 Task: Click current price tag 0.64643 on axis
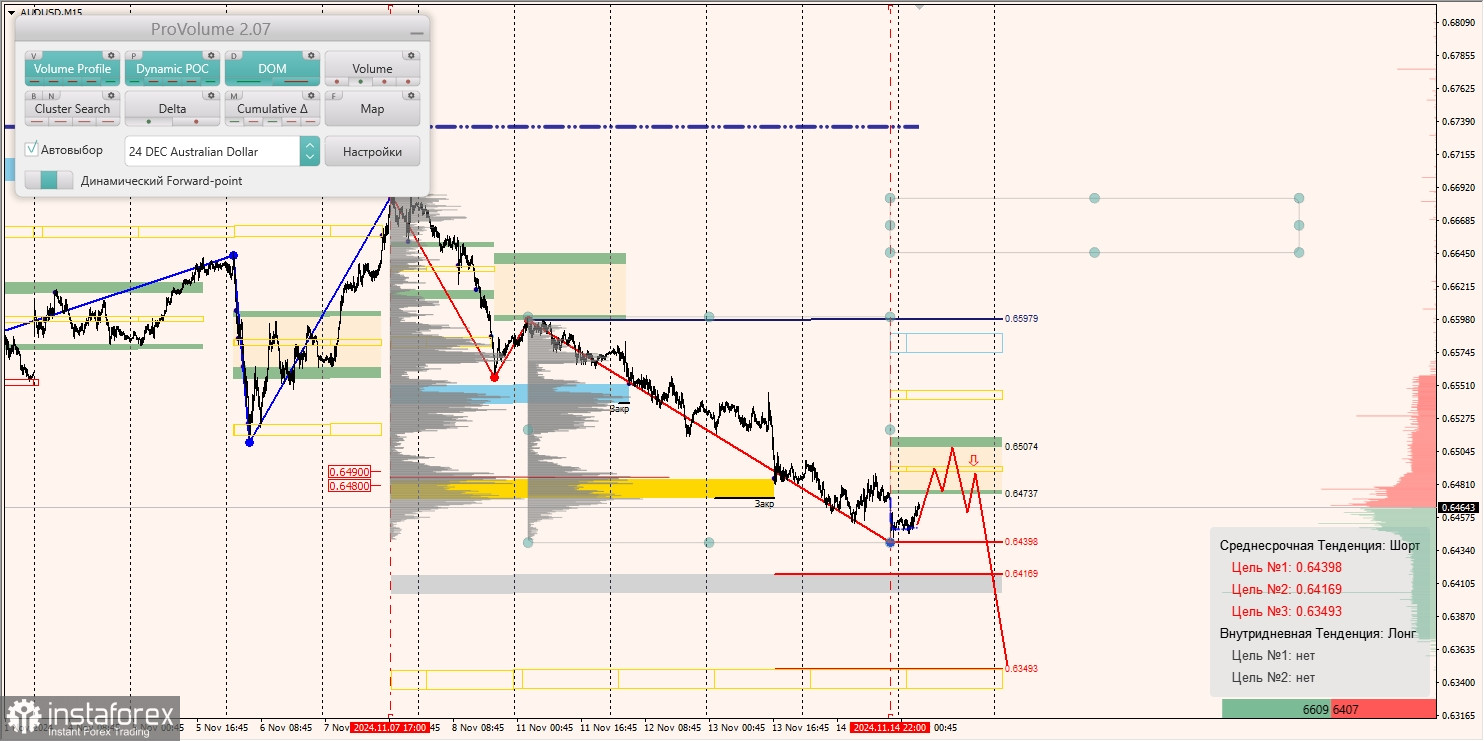pos(1458,507)
